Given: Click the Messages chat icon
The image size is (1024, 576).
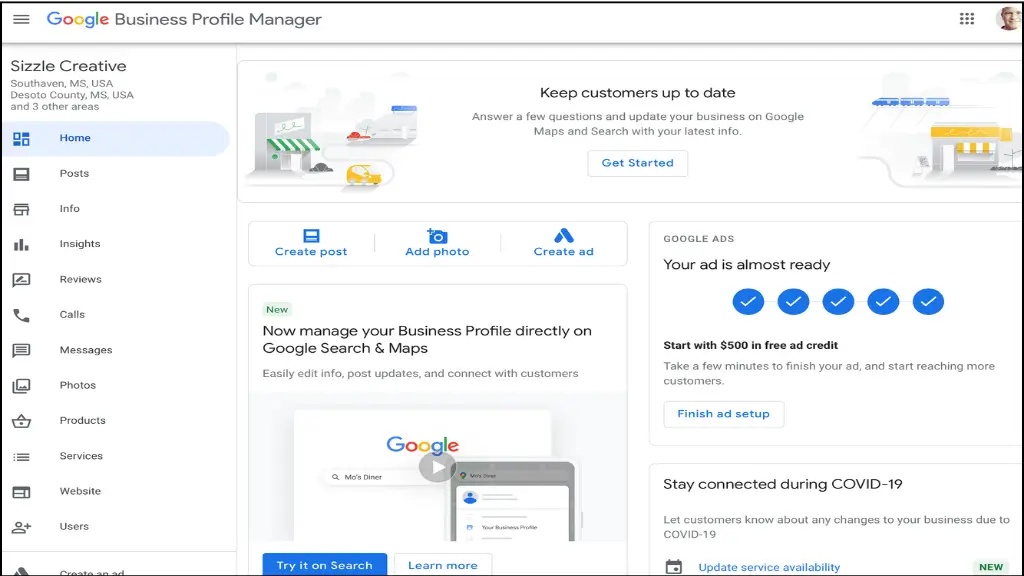Looking at the screenshot, I should (x=21, y=350).
